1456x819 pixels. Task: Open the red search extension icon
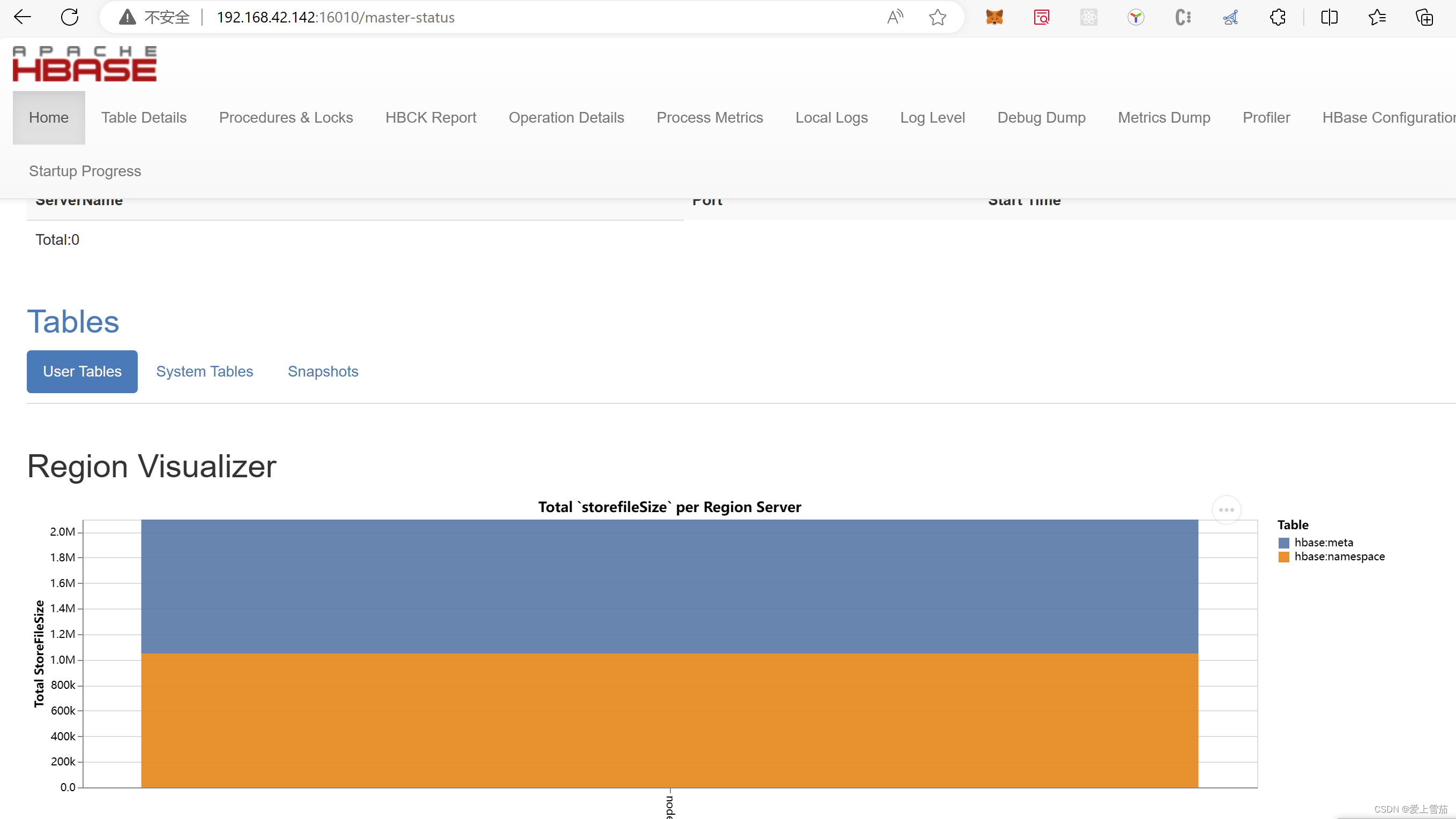coord(1041,17)
